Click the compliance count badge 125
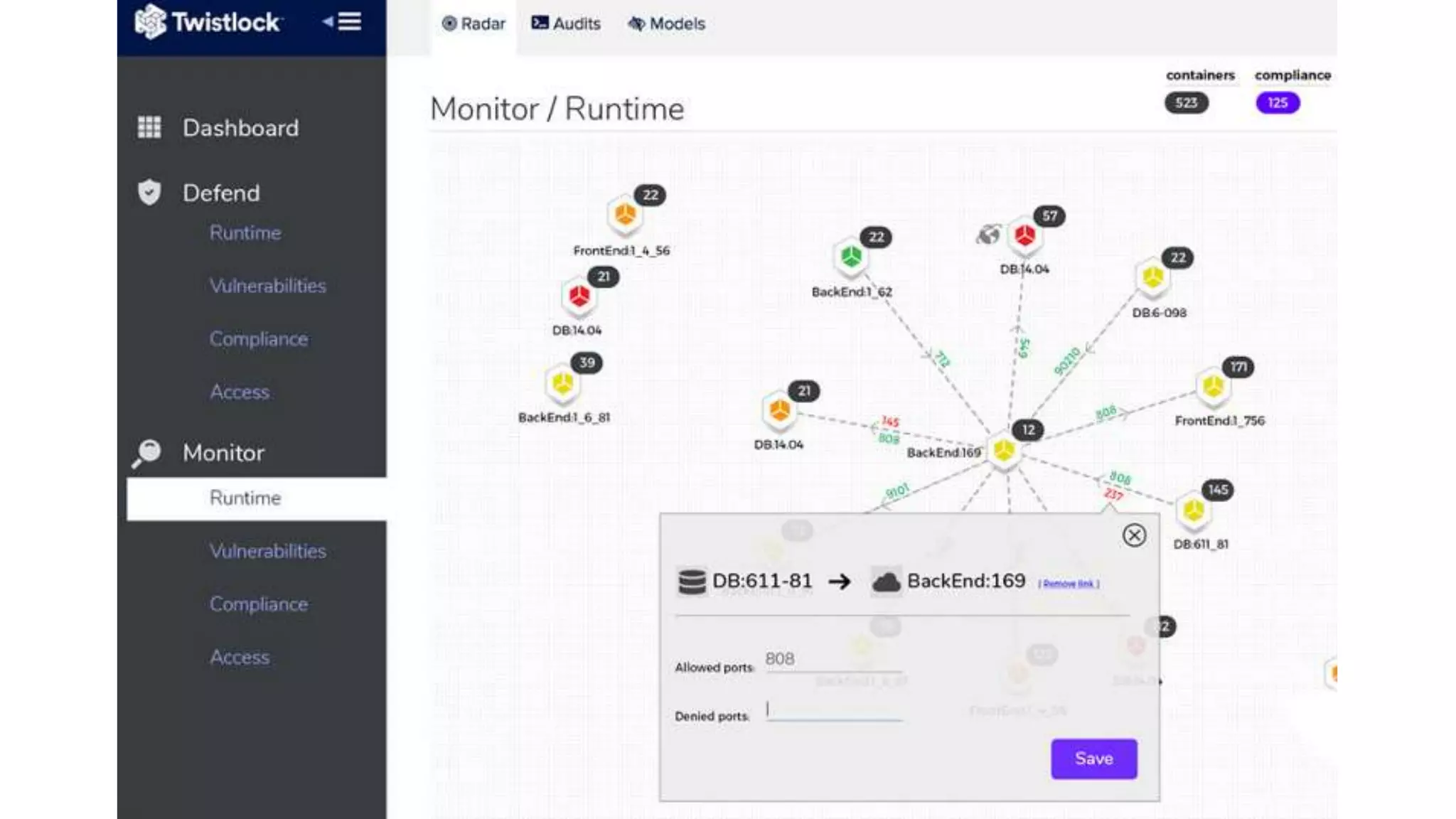This screenshot has width=1456, height=819. point(1277,103)
